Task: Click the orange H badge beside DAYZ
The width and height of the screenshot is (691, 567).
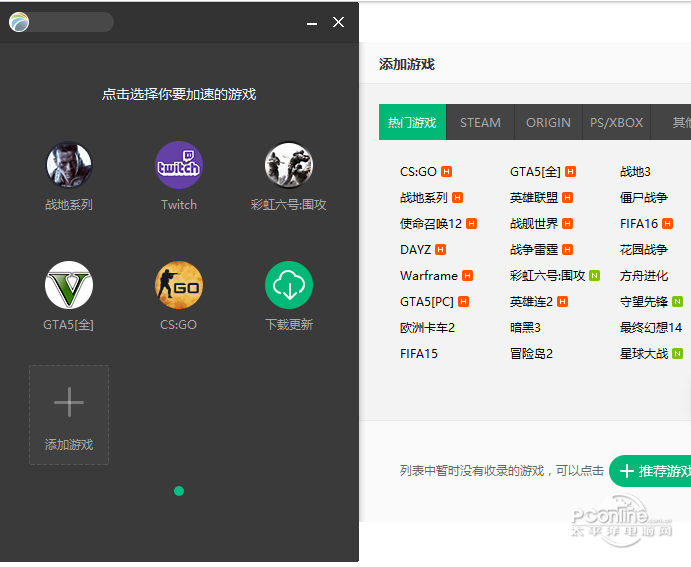Action: point(440,250)
